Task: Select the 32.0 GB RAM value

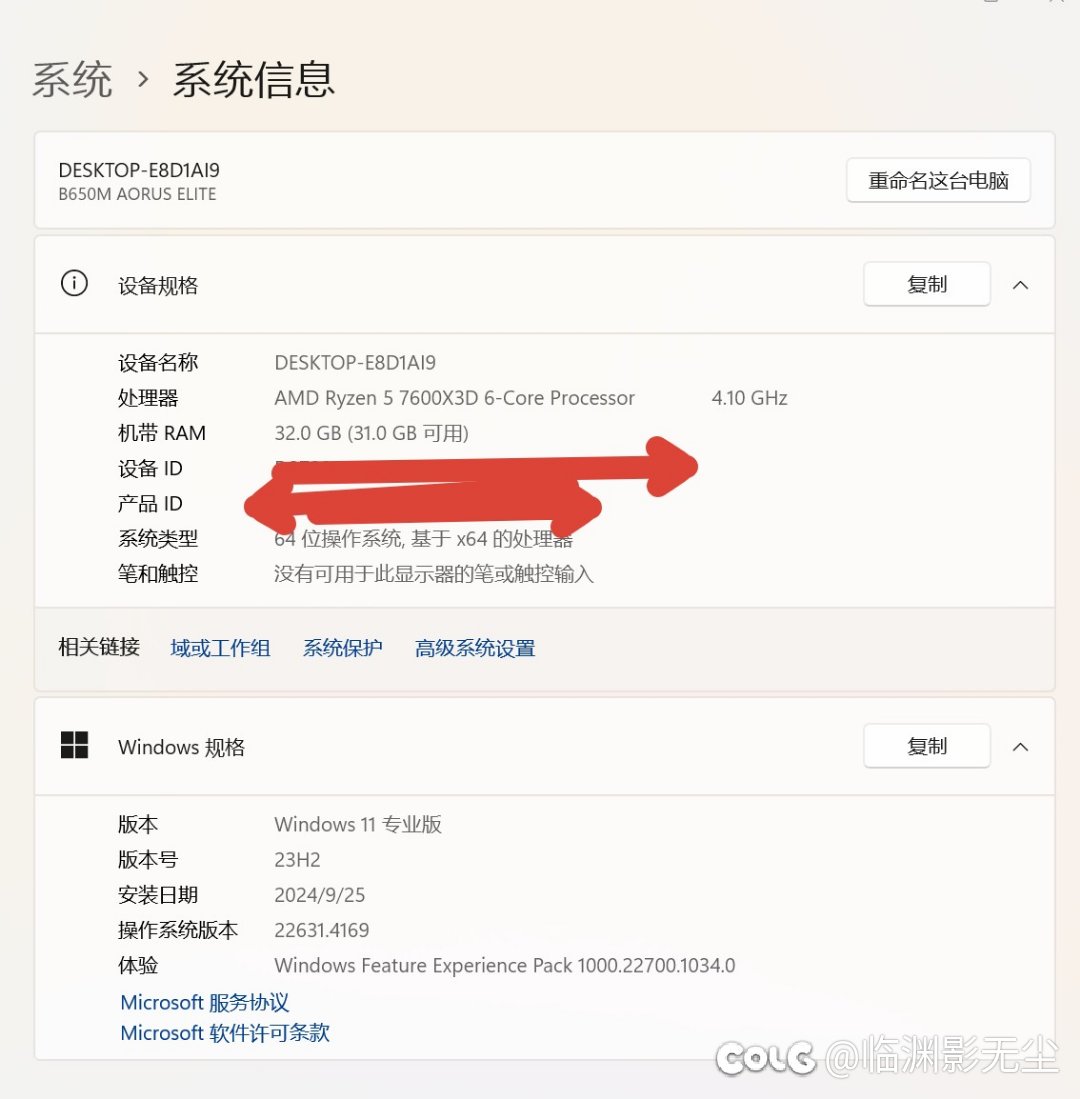Action: [x=371, y=433]
